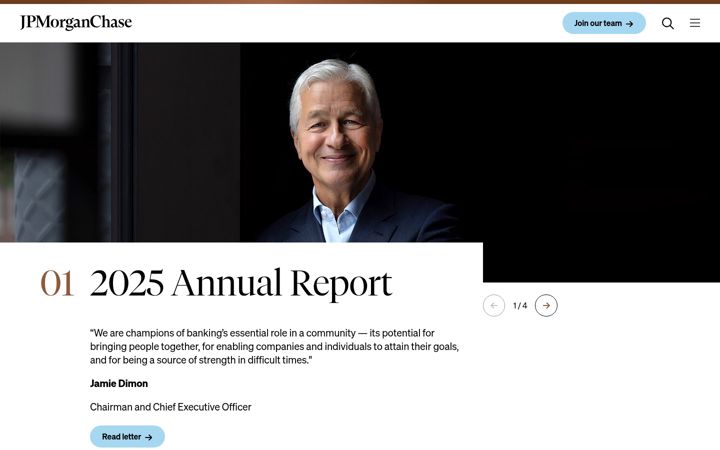Click the banking's essential role quote
Image resolution: width=720 pixels, height=450 pixels.
[274, 346]
